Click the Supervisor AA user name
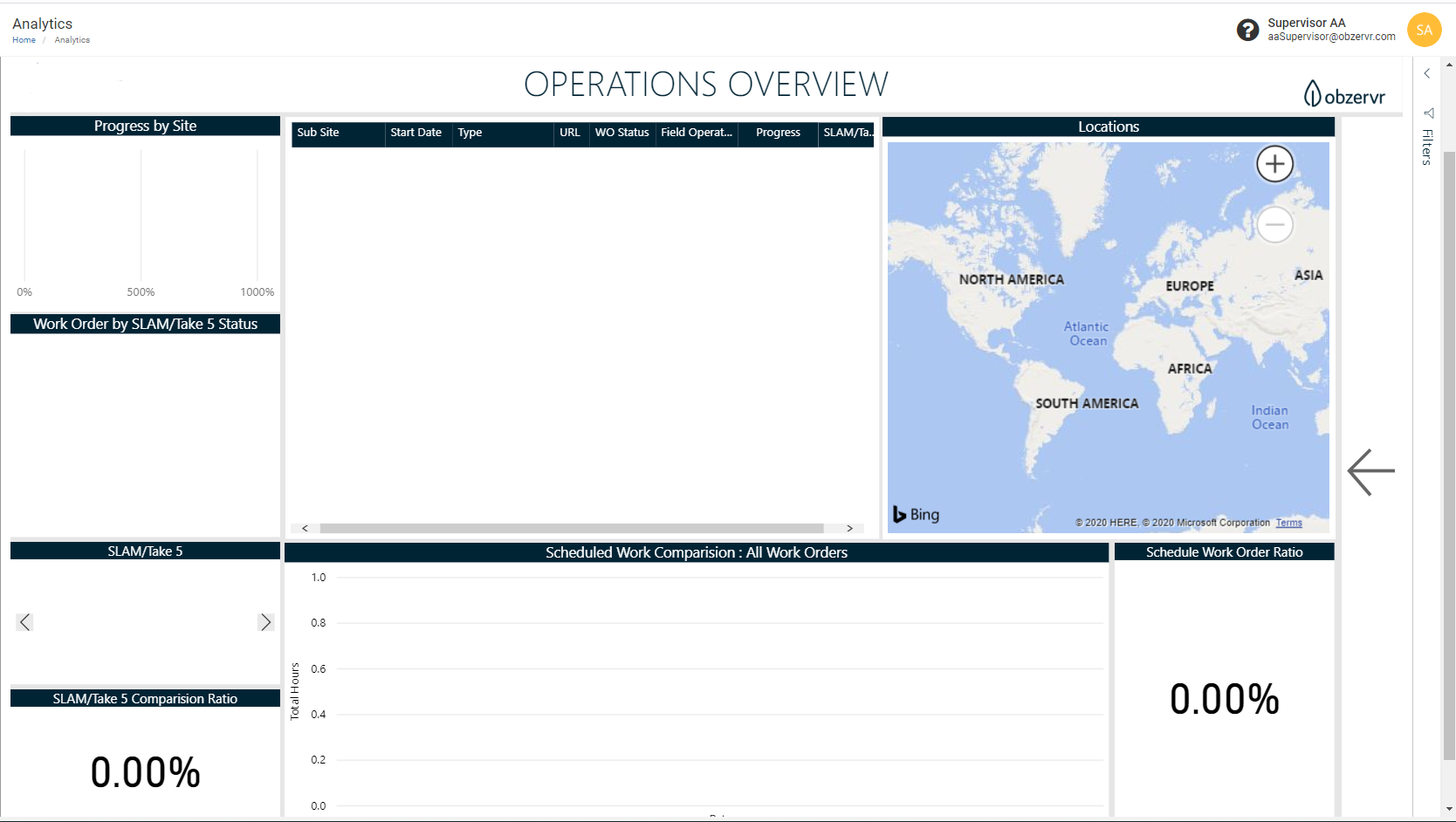This screenshot has width=1456, height=822. point(1306,23)
